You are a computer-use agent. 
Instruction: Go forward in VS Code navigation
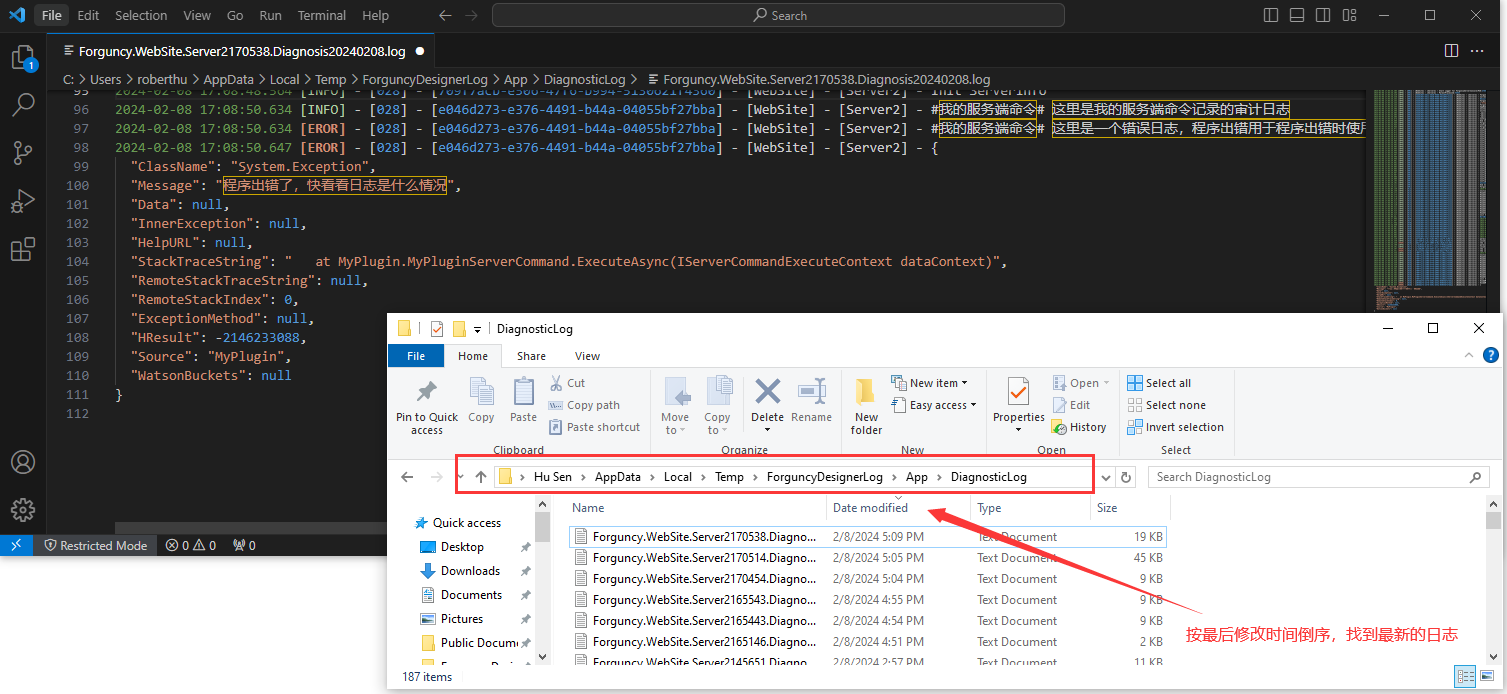pos(472,15)
